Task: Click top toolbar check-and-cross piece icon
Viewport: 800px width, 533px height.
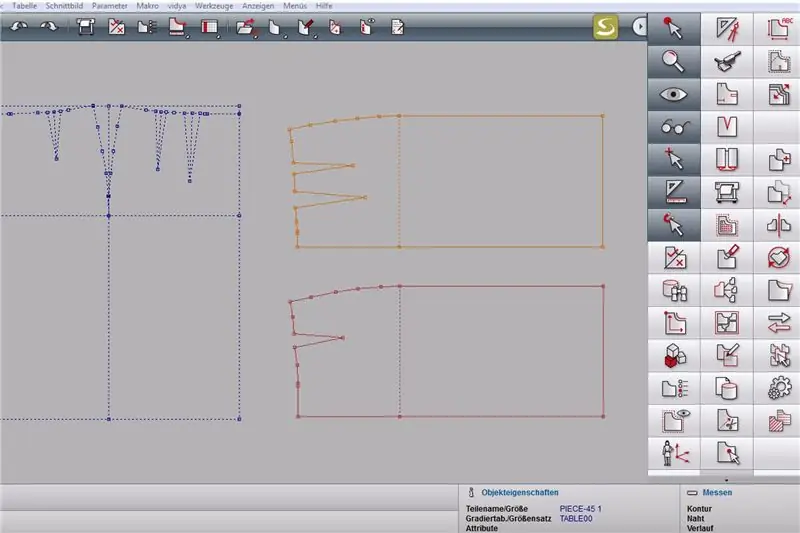Action: pos(116,27)
